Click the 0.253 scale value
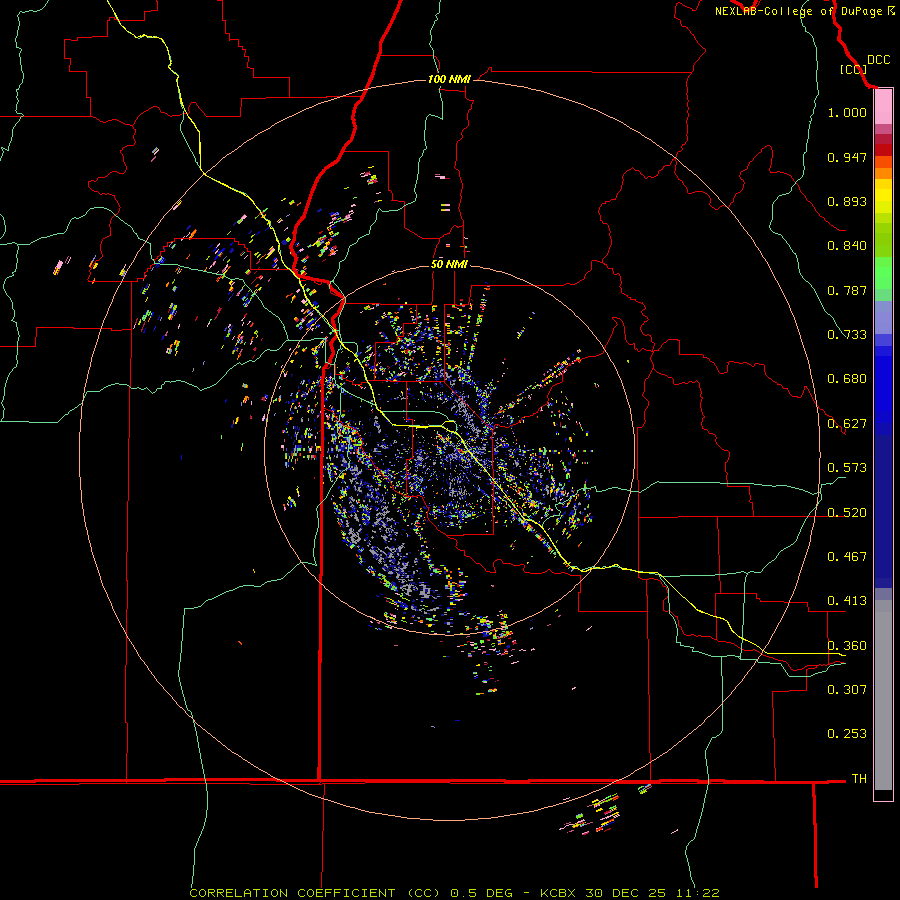Screen dimensions: 900x900 tap(847, 734)
